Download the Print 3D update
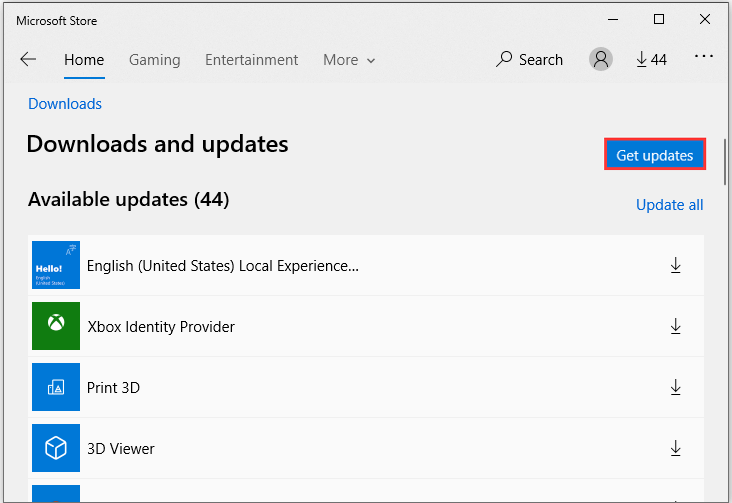732x503 pixels. pos(676,387)
